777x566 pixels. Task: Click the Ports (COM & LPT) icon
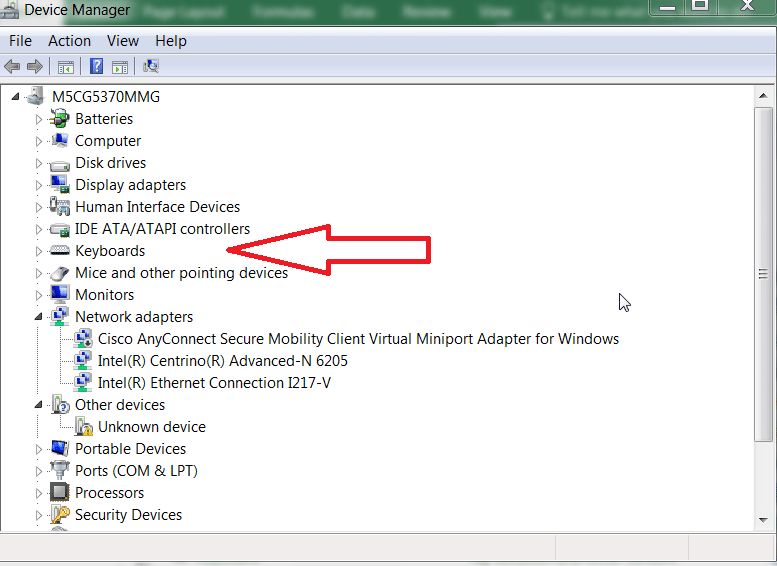(59, 470)
